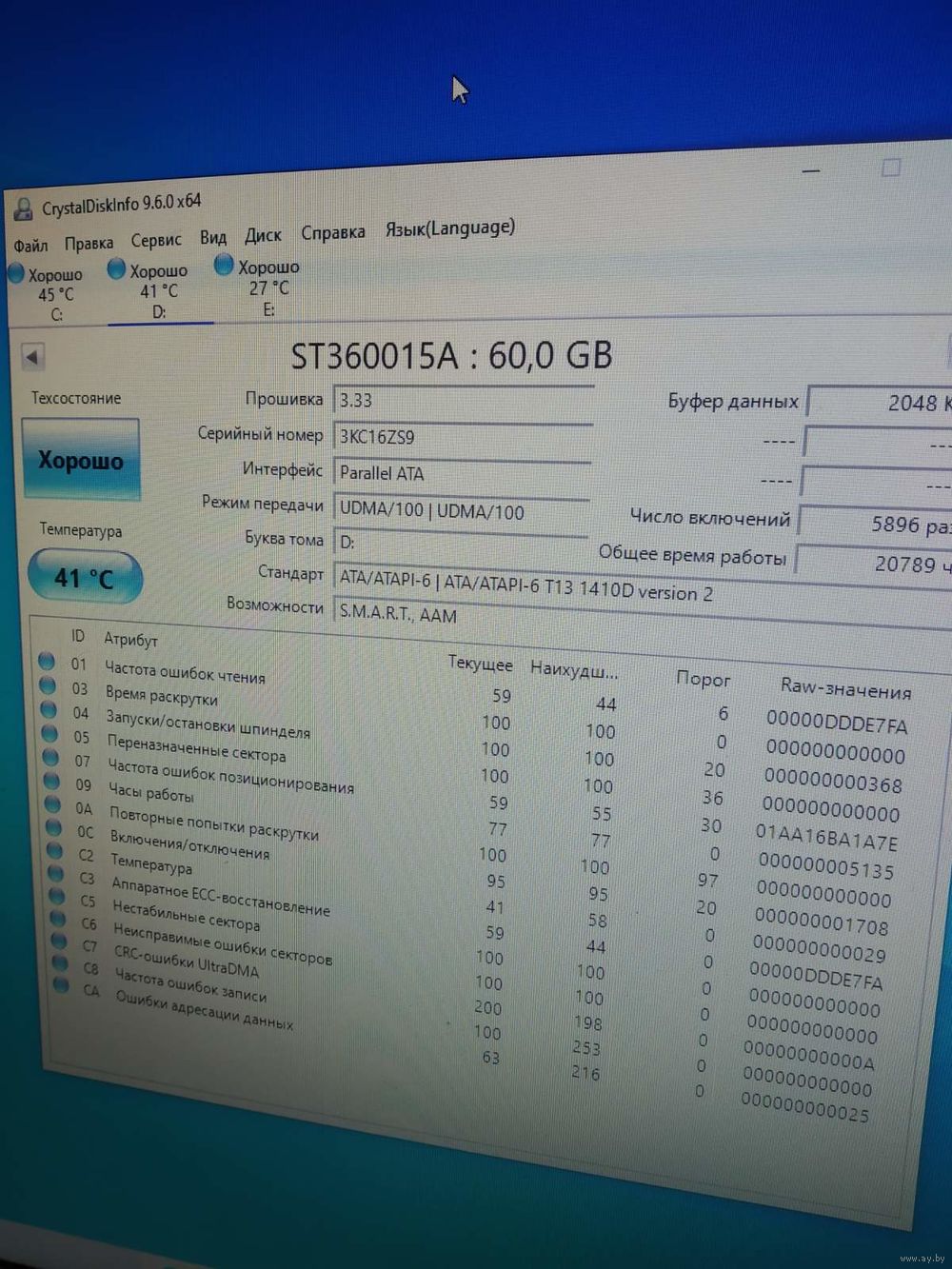Click the Текущее column header
Image resolution: width=952 pixels, height=1269 pixels.
tap(480, 664)
